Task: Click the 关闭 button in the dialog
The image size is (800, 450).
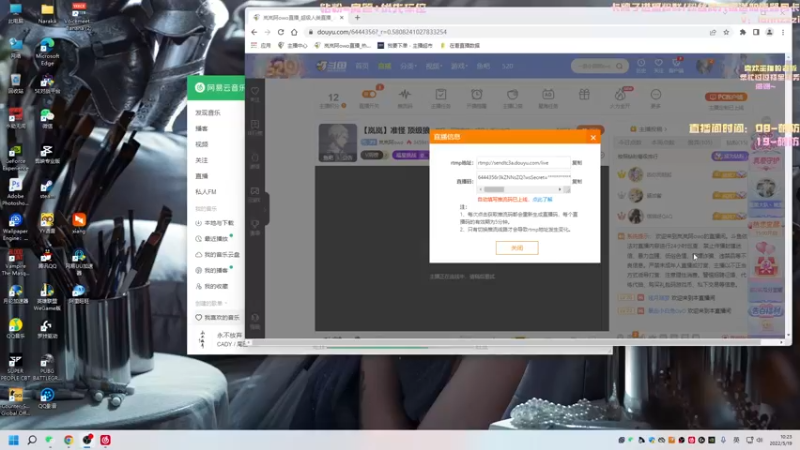Action: click(x=517, y=248)
